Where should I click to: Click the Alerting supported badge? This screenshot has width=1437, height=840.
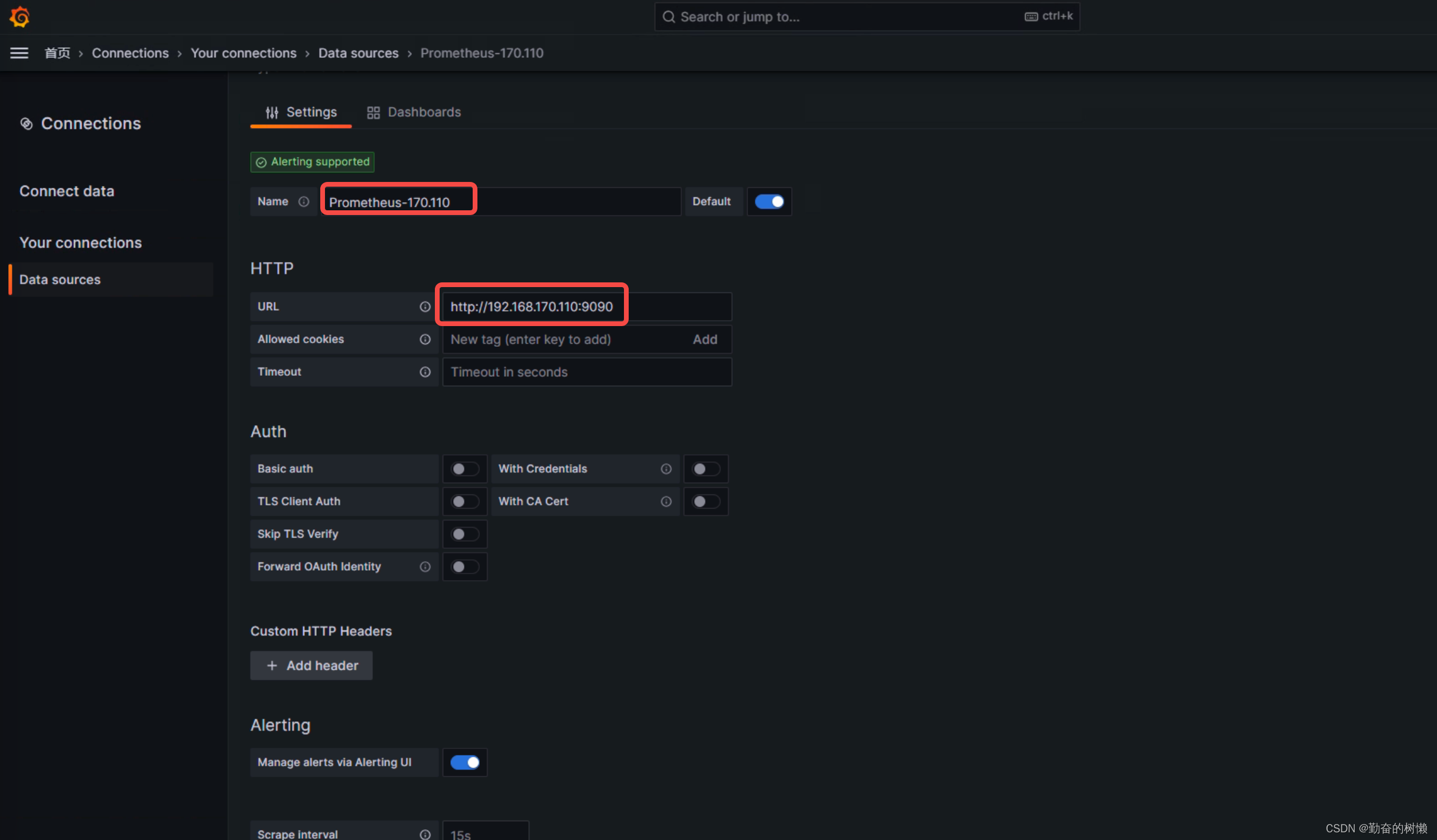click(313, 162)
